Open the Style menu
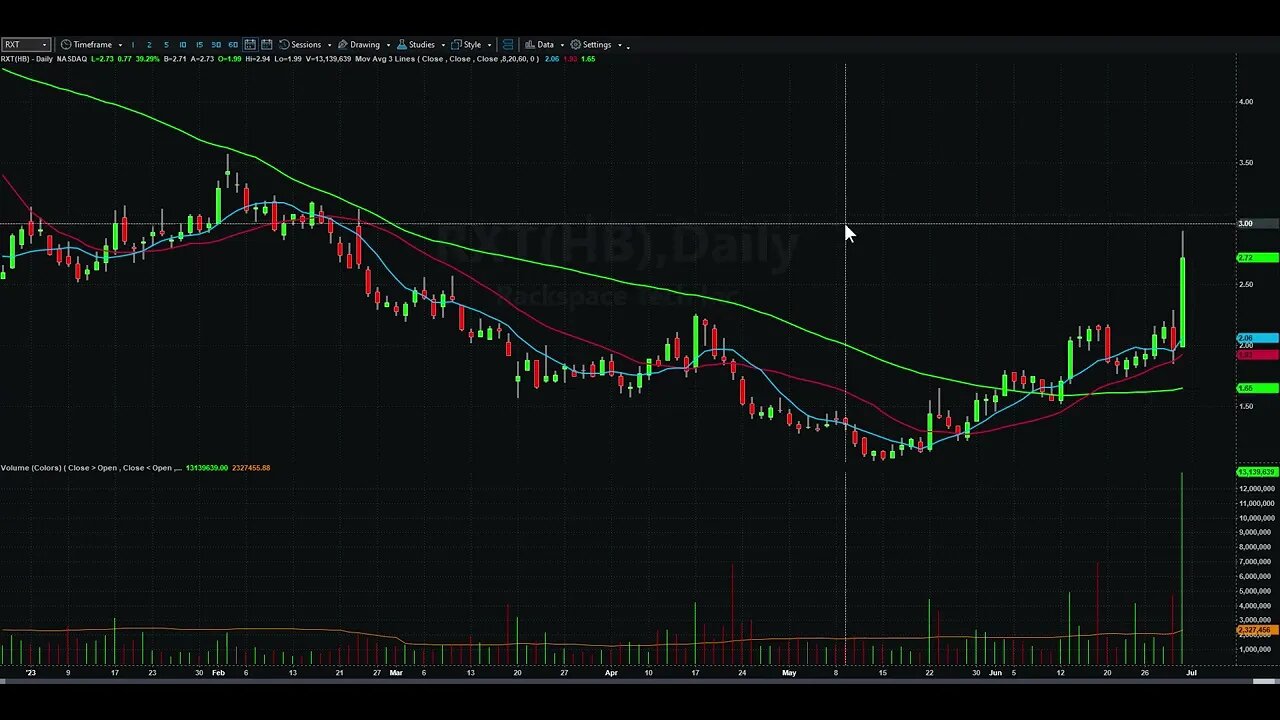 click(471, 45)
